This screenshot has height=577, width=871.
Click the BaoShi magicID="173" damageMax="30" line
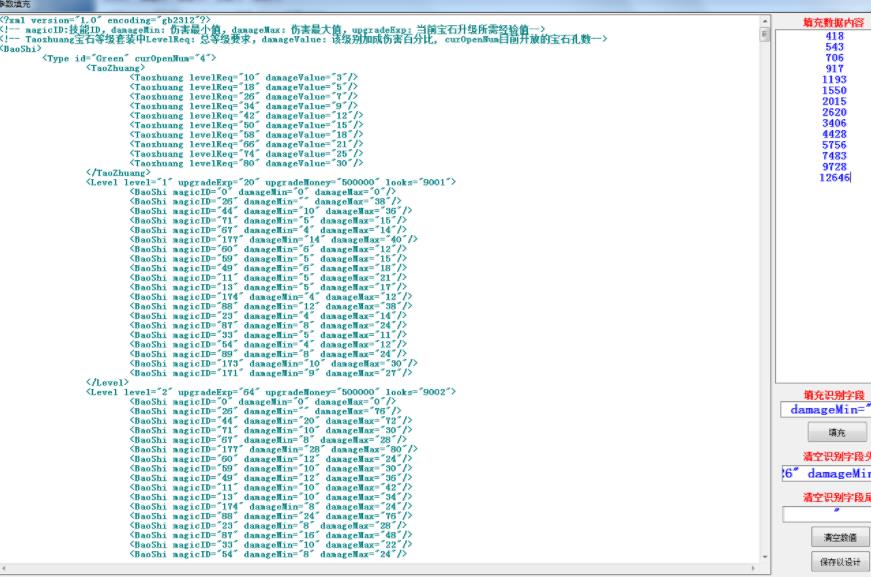click(x=274, y=363)
